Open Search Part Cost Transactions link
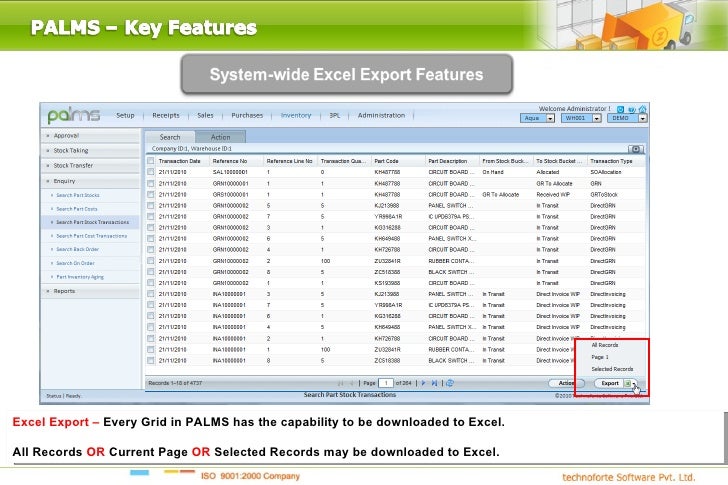728x485 pixels. pyautogui.click(x=91, y=236)
